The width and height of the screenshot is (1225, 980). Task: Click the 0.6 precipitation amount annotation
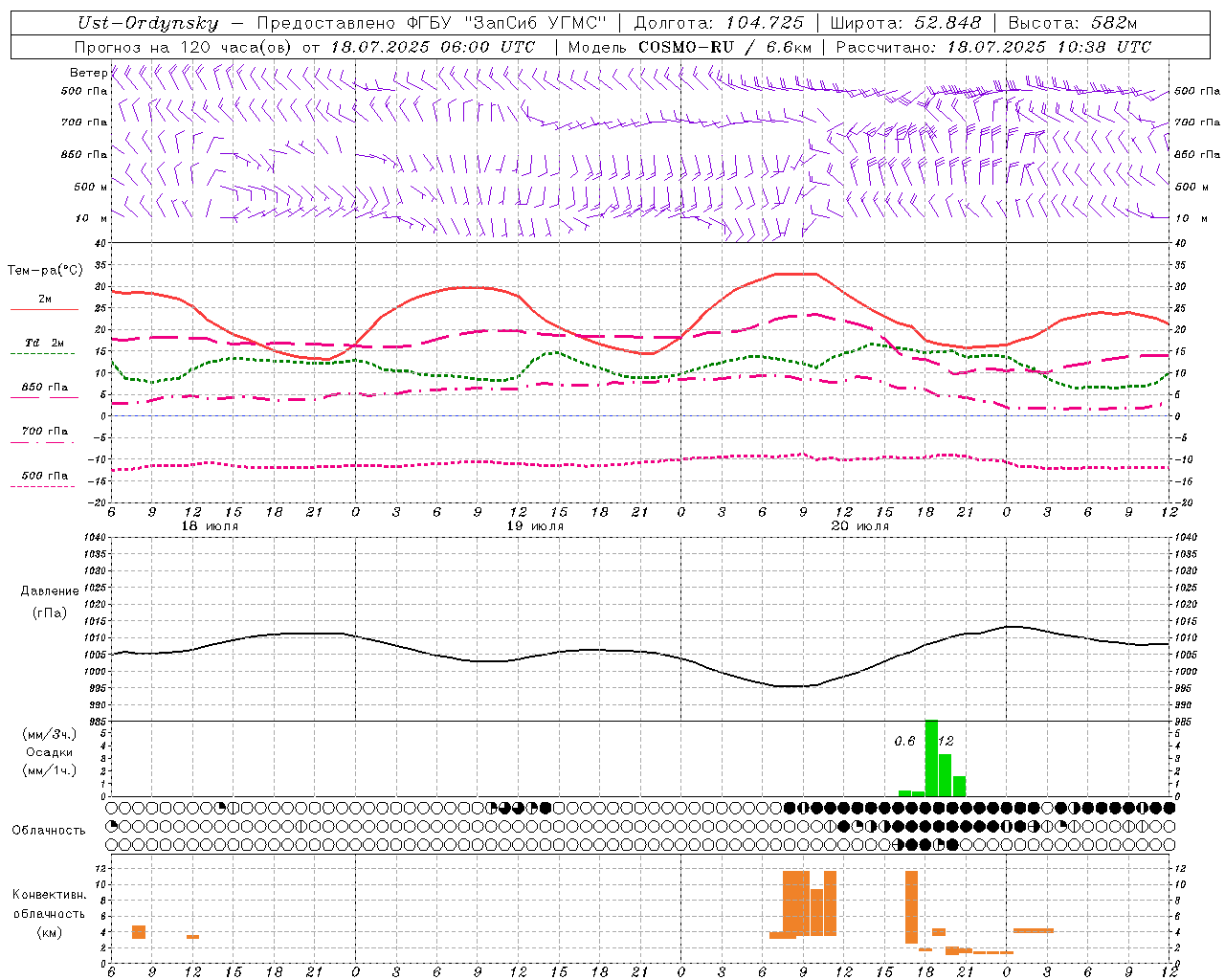904,742
